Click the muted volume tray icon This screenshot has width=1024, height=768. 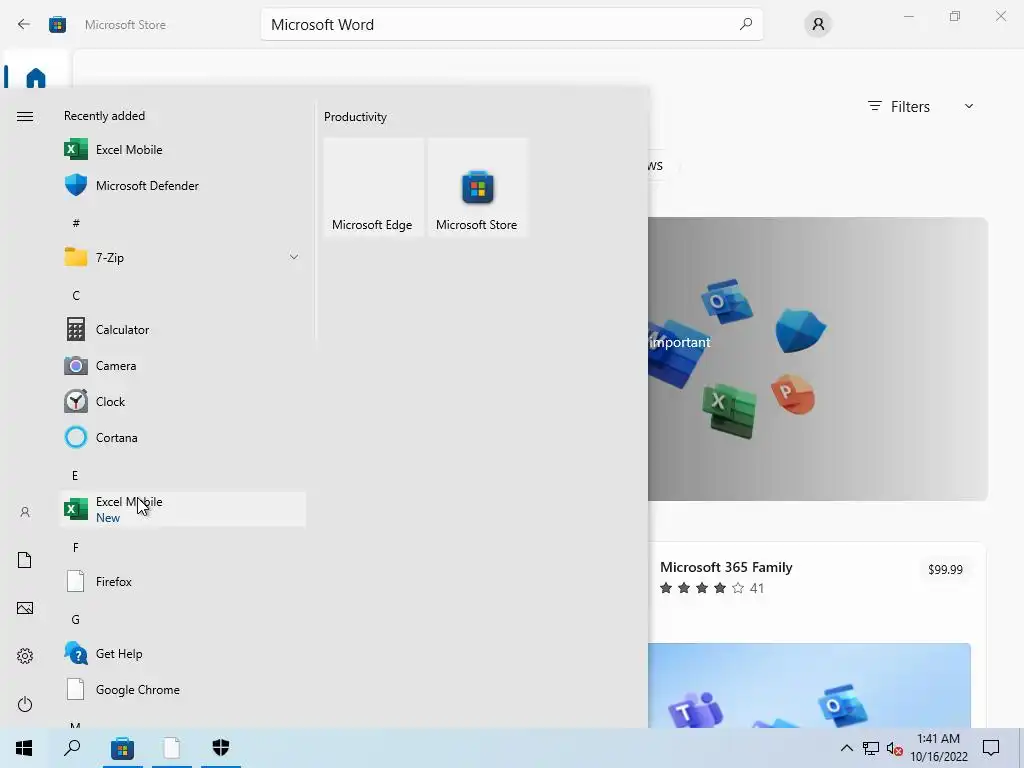point(895,749)
